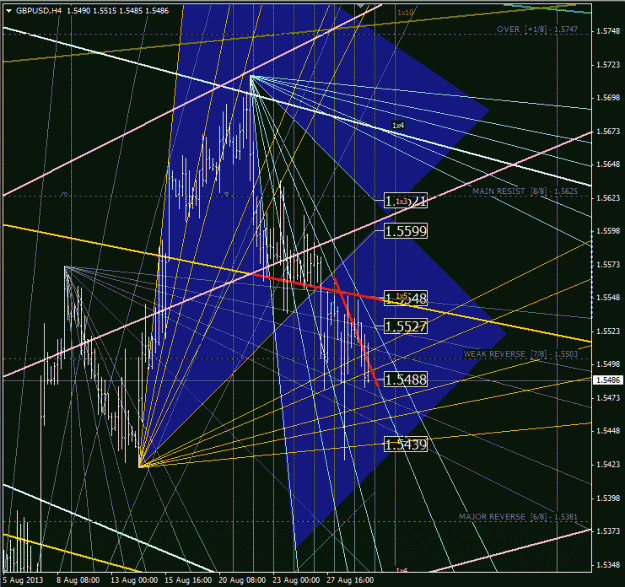Select the WEAK REVERSE [7/8] - 1.5503 label

coord(520,354)
